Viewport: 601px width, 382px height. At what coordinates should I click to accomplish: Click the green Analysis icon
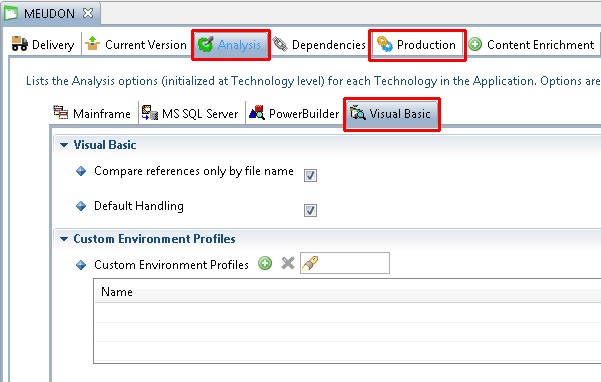coord(205,44)
